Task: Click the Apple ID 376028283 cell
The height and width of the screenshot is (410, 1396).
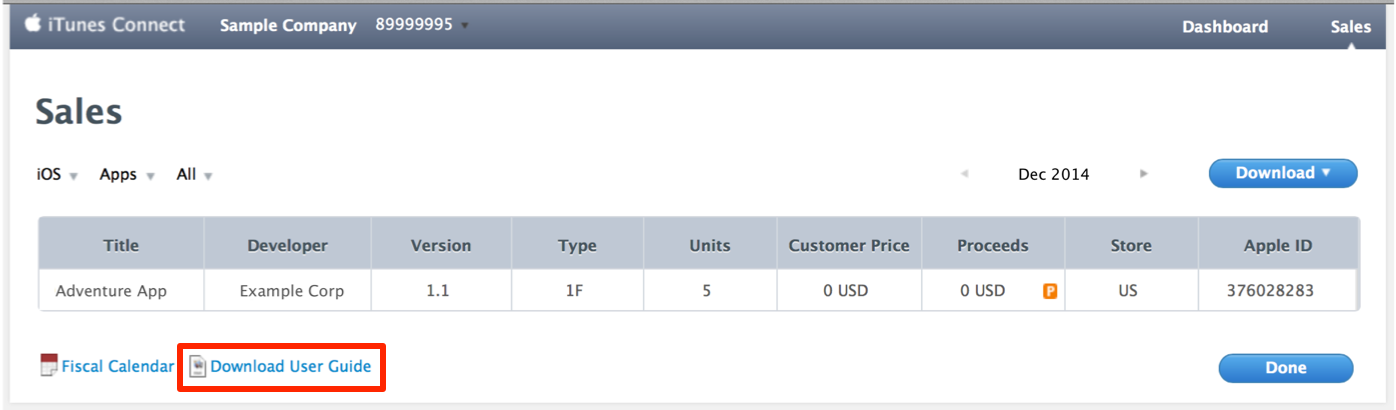Action: (x=1269, y=292)
